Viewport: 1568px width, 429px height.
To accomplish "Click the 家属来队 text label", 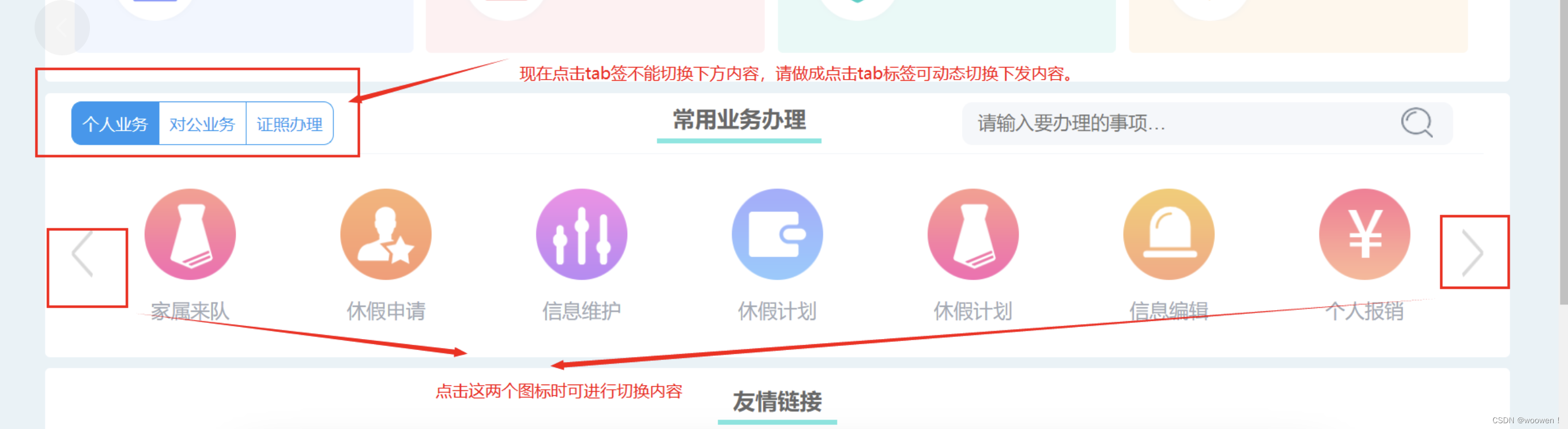I will click(190, 311).
